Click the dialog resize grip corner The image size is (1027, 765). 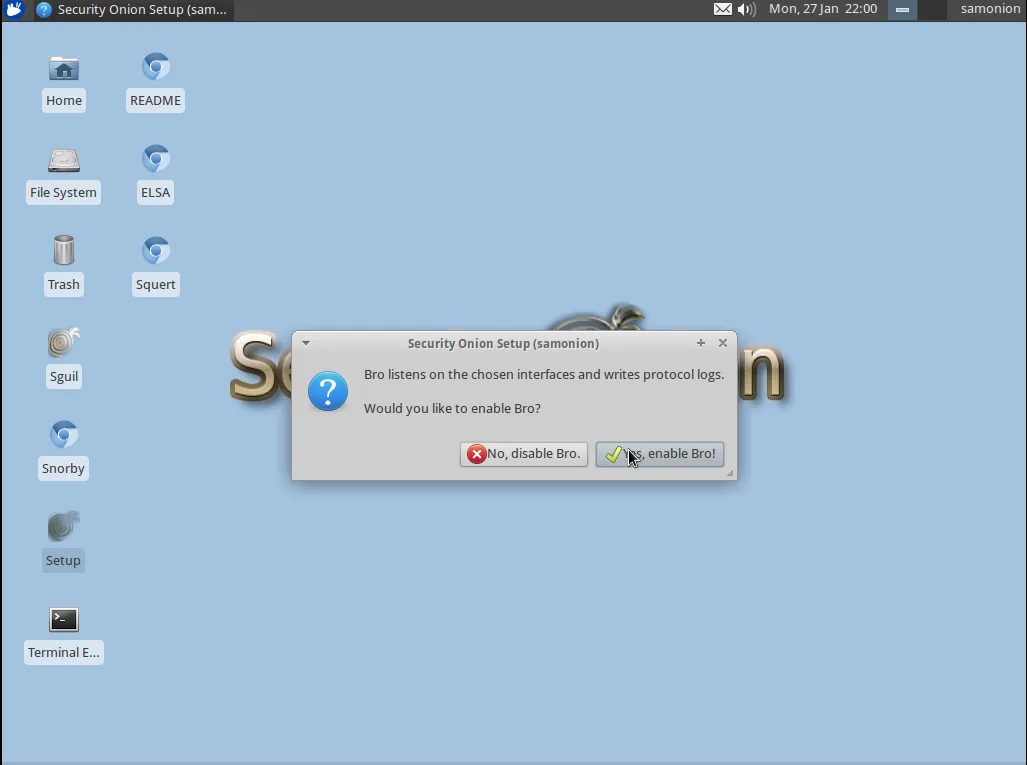point(730,473)
